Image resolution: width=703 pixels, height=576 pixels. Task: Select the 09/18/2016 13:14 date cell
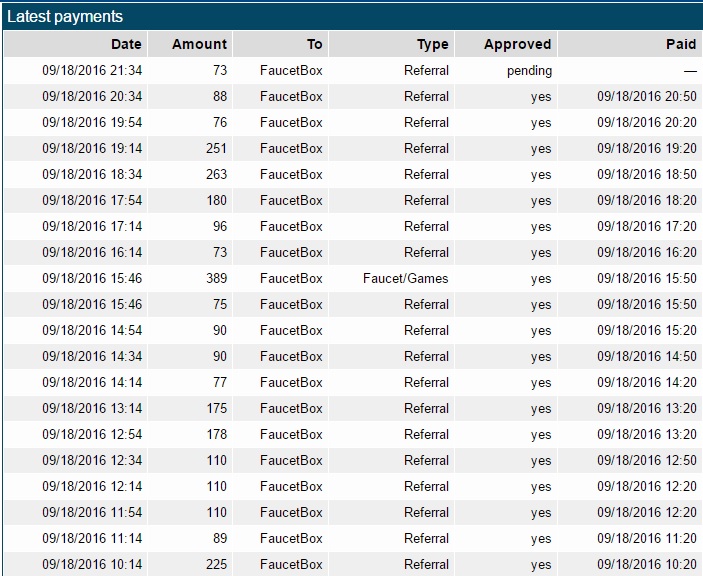click(x=92, y=408)
